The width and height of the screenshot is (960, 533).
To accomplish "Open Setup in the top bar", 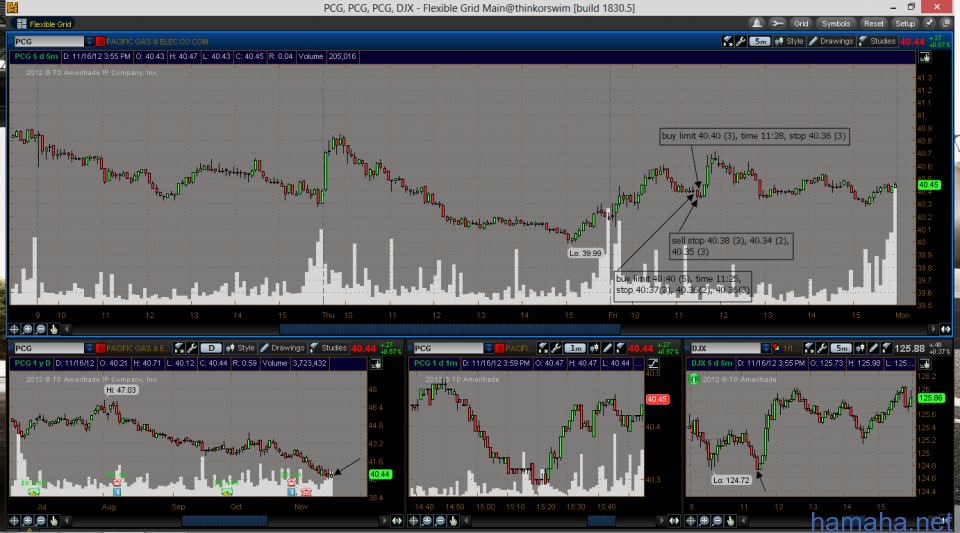I will pos(905,24).
